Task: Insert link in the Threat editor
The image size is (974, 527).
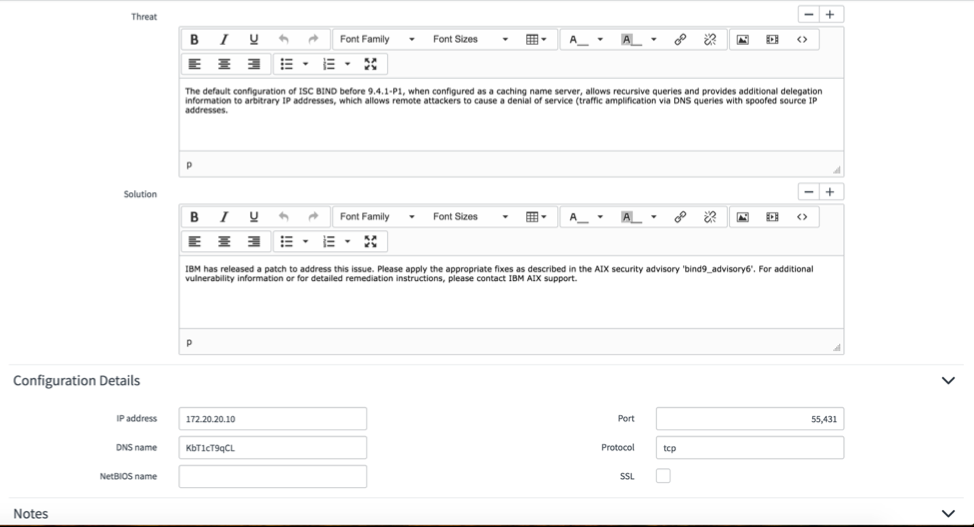Action: tap(681, 40)
